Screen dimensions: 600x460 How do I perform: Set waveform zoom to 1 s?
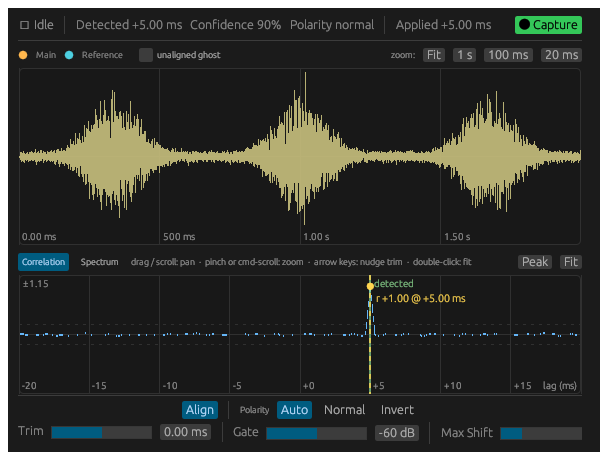465,55
